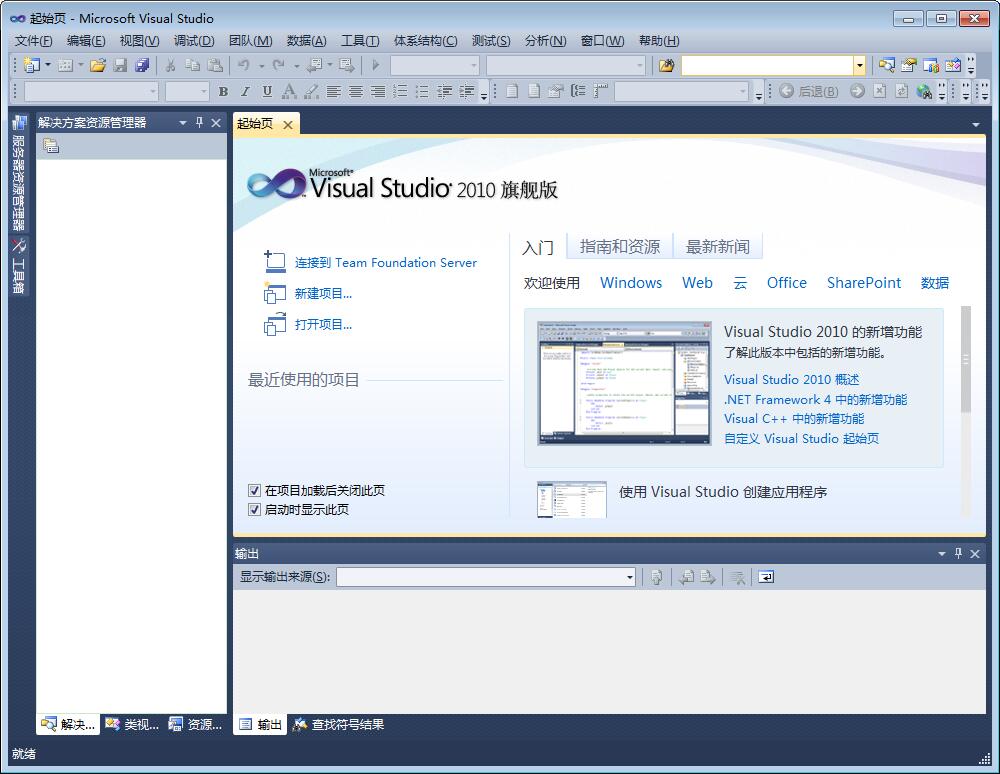Click the find search input field
The width and height of the screenshot is (1000, 774).
pyautogui.click(x=768, y=65)
